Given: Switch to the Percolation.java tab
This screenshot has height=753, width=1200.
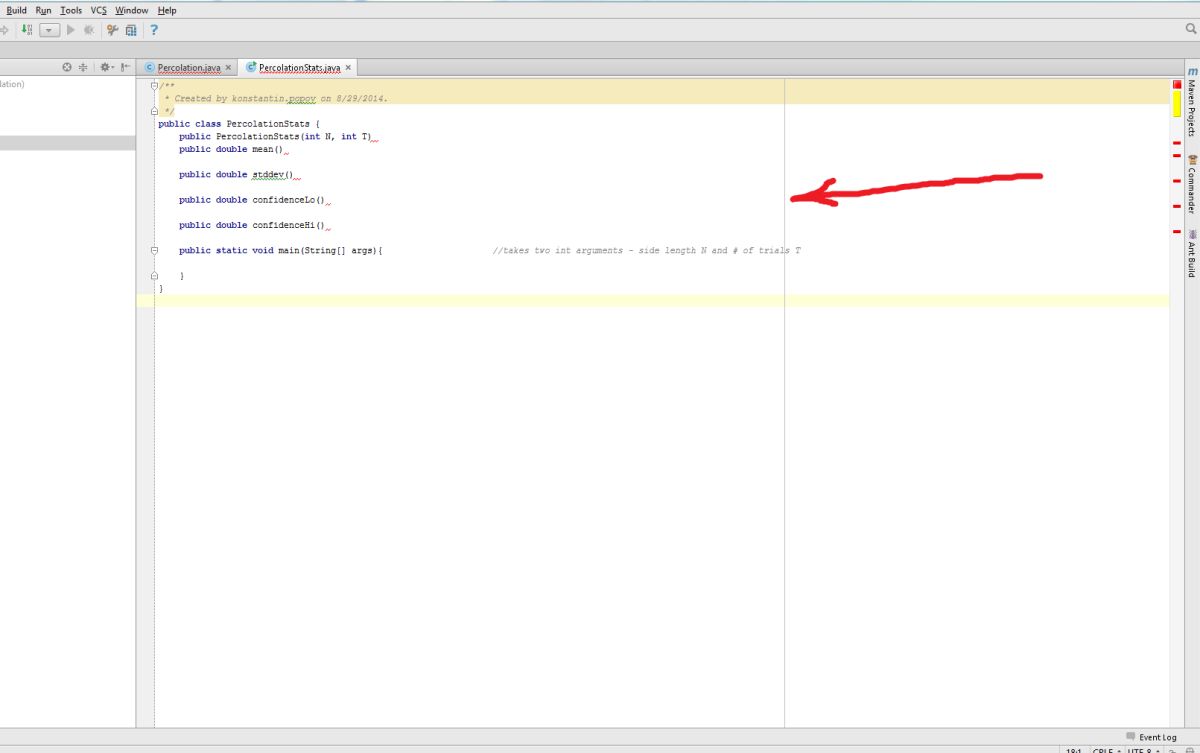Looking at the screenshot, I should [188, 68].
